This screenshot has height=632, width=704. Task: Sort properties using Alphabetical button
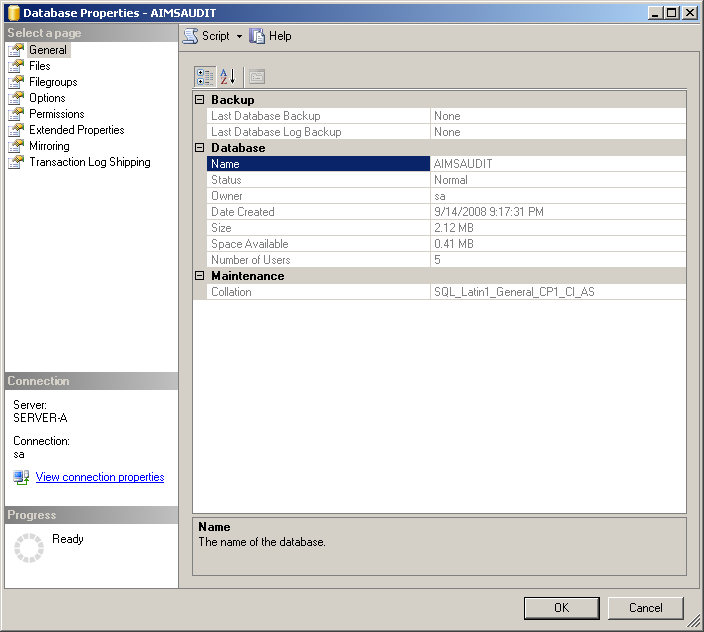227,77
